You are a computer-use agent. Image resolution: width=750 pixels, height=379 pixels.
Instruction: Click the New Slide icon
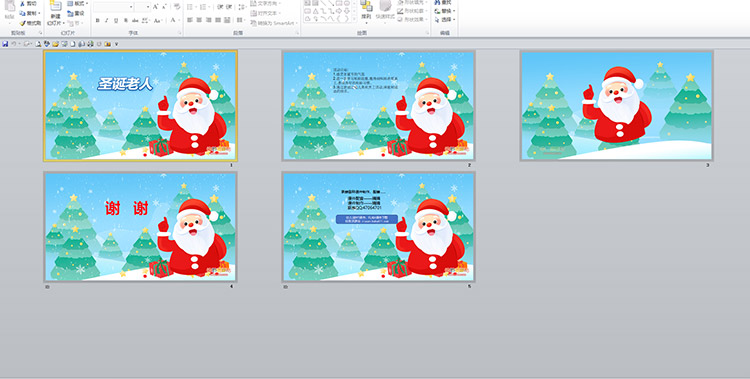[55, 6]
